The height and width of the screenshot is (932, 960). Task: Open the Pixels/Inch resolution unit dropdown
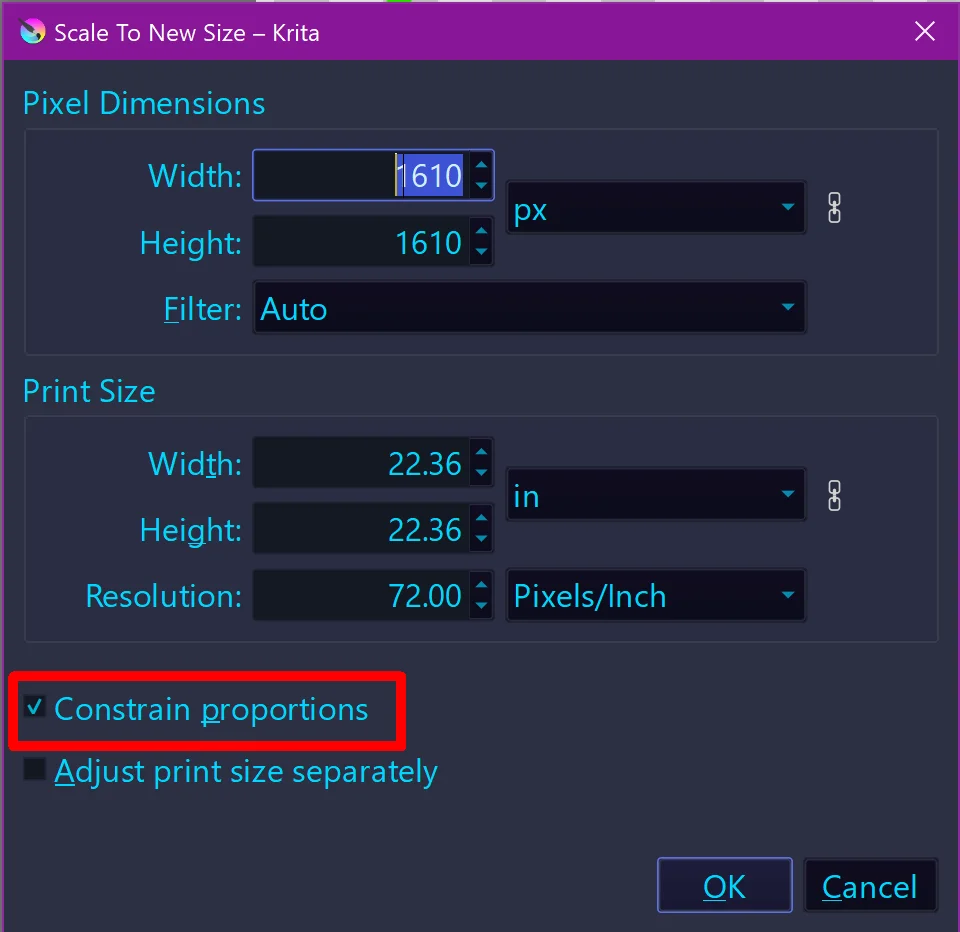655,596
